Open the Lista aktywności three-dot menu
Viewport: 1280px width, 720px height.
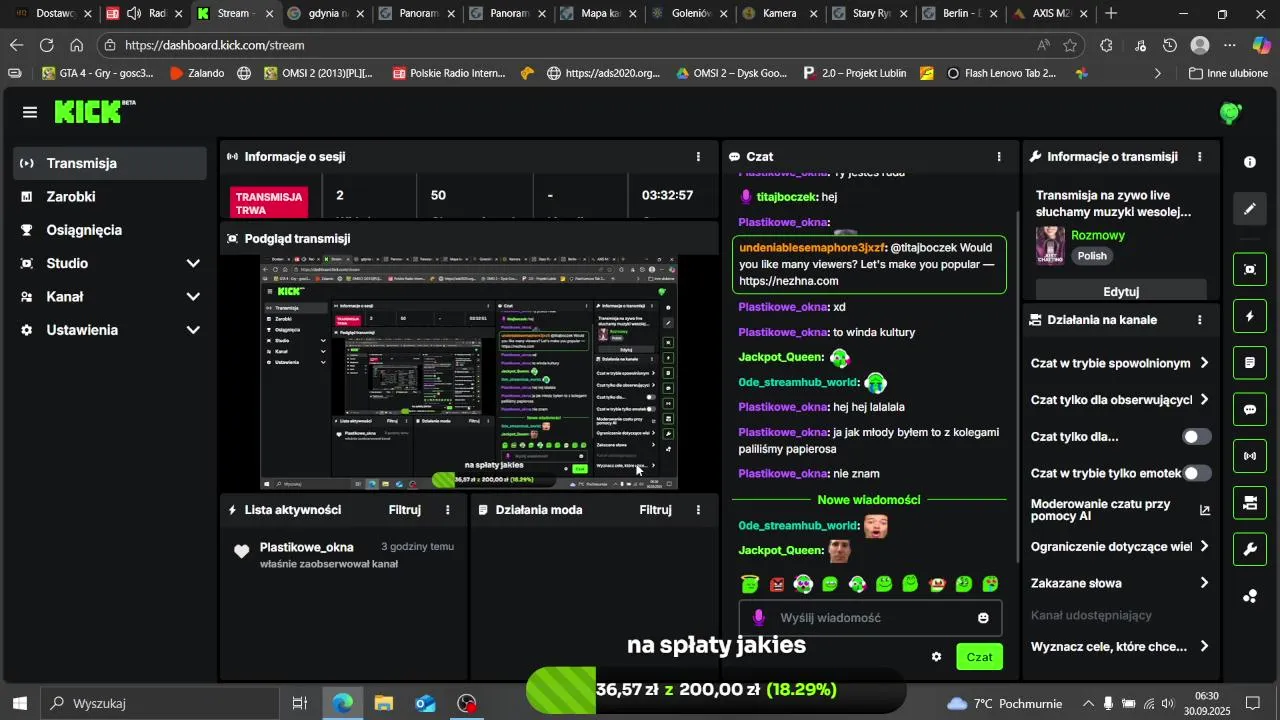[447, 510]
